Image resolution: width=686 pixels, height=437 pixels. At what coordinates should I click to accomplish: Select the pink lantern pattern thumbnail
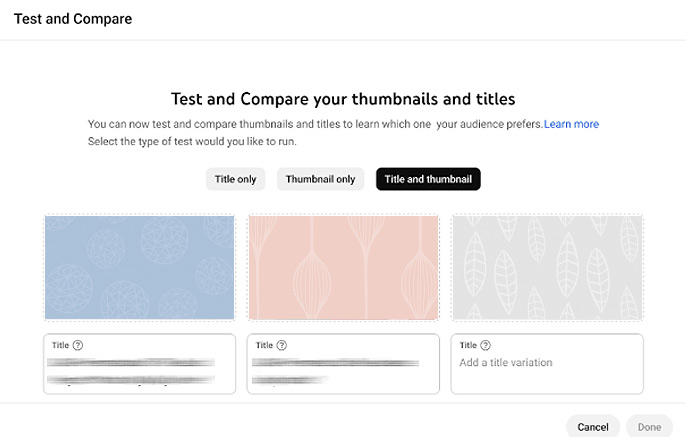[343, 267]
